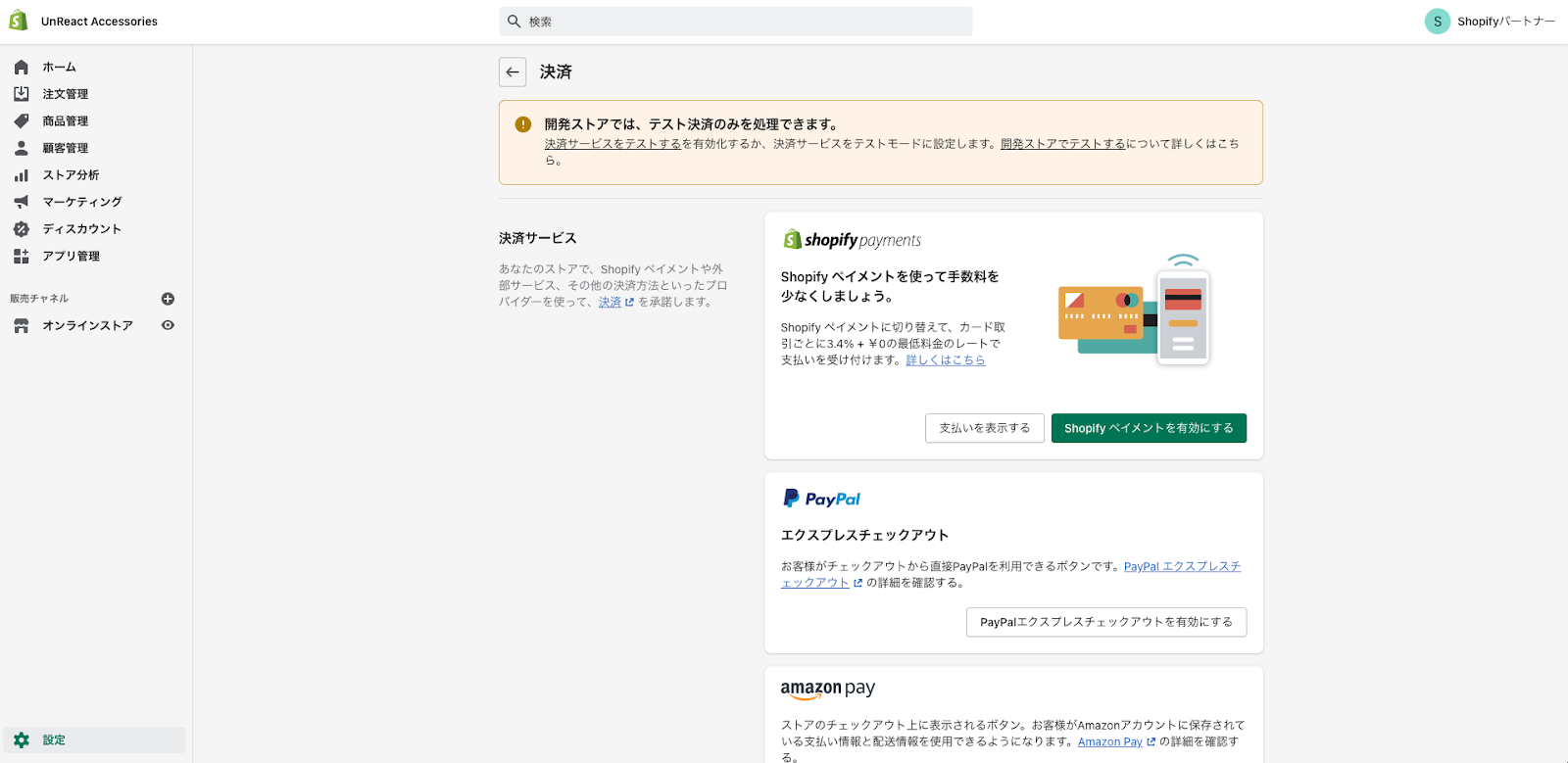The width and height of the screenshot is (1568, 763).
Task: Click the home icon beside ホーム
Action: click(22, 68)
